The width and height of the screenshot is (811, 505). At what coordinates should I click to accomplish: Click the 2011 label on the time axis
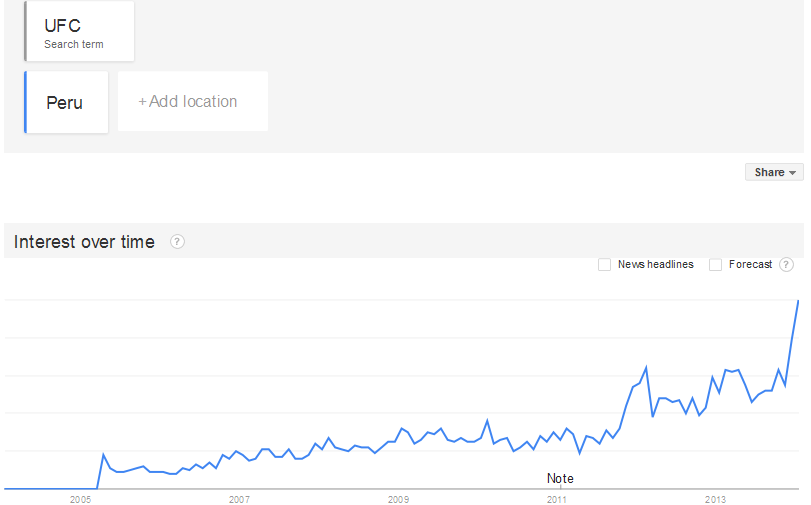tap(557, 498)
